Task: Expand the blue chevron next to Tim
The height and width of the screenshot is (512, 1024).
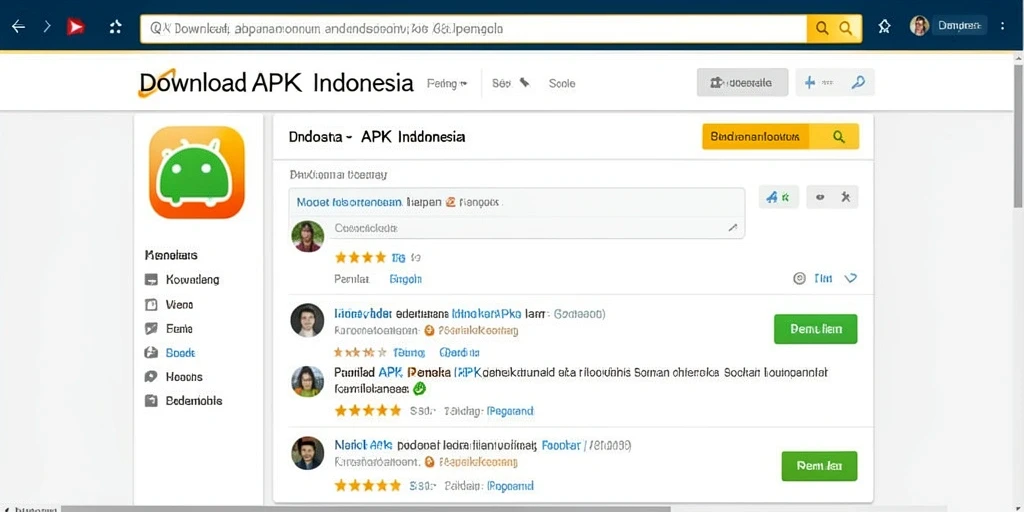Action: (x=850, y=278)
